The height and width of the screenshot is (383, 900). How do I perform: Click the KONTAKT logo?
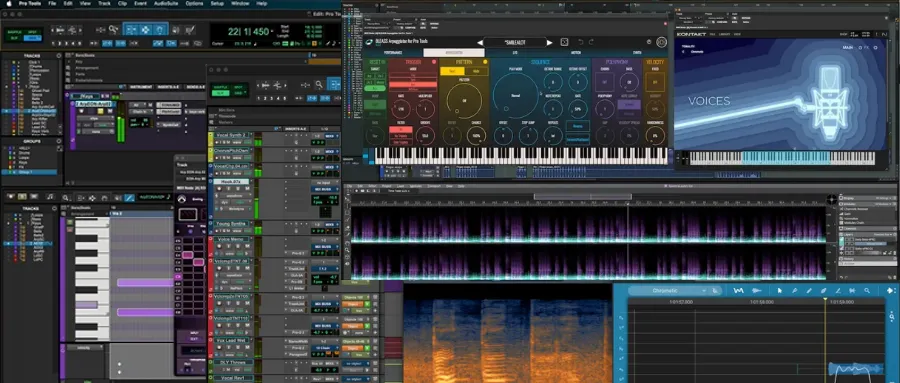pyautogui.click(x=690, y=34)
